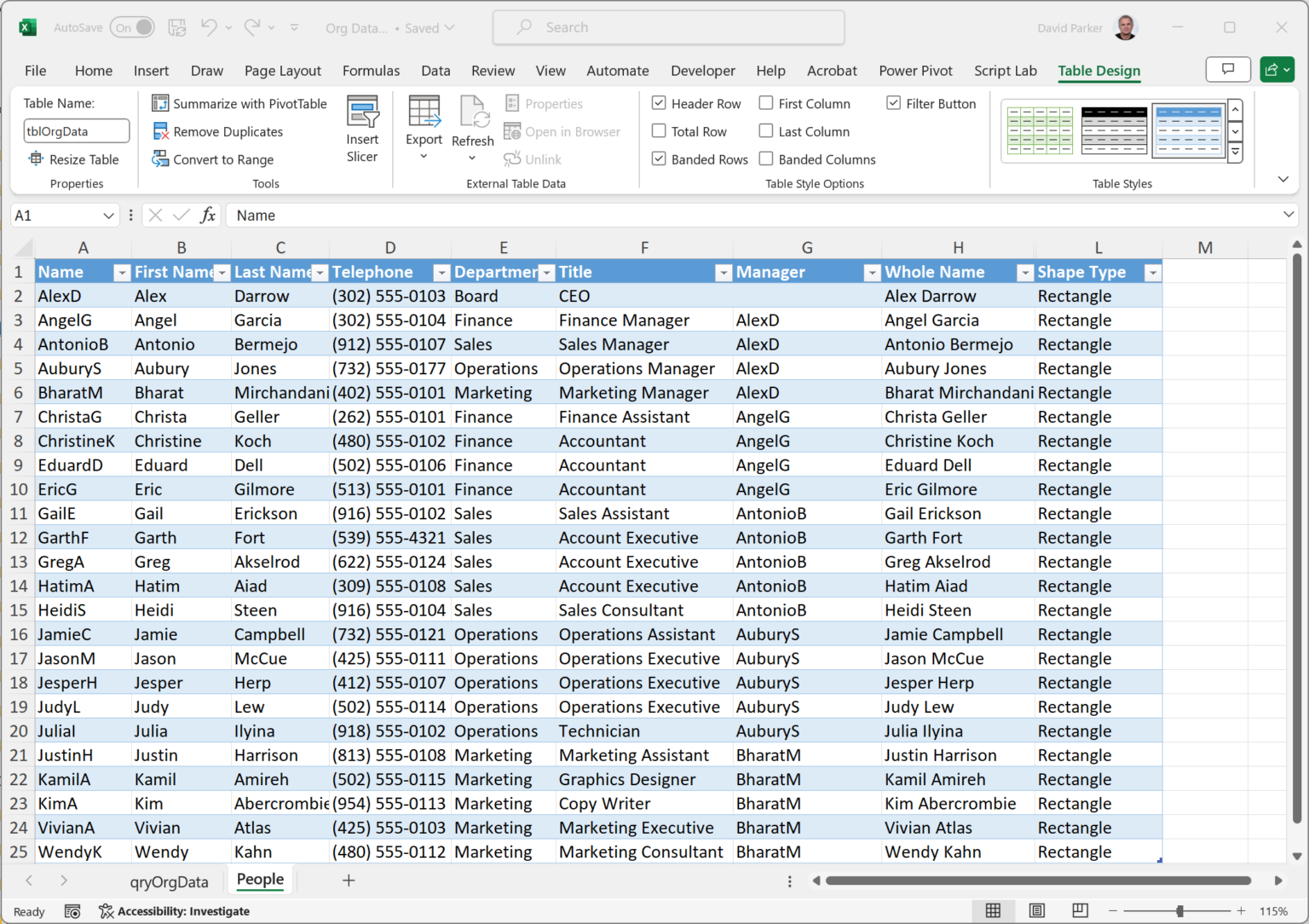This screenshot has width=1309, height=924.
Task: Select the Remove Duplicates tool
Action: pyautogui.click(x=217, y=131)
